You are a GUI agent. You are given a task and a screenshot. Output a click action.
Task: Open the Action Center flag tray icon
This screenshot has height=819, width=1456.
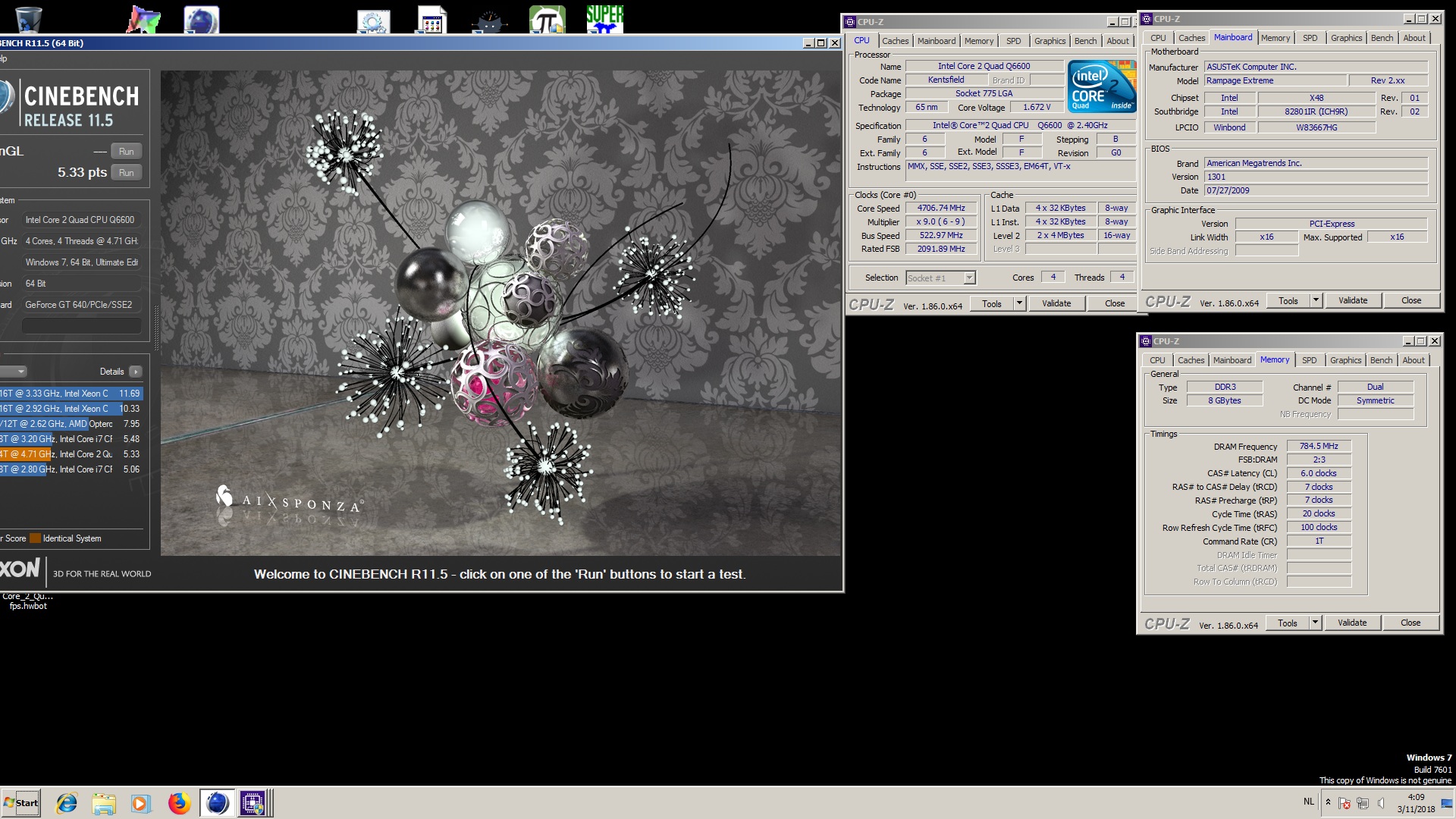click(x=1345, y=803)
